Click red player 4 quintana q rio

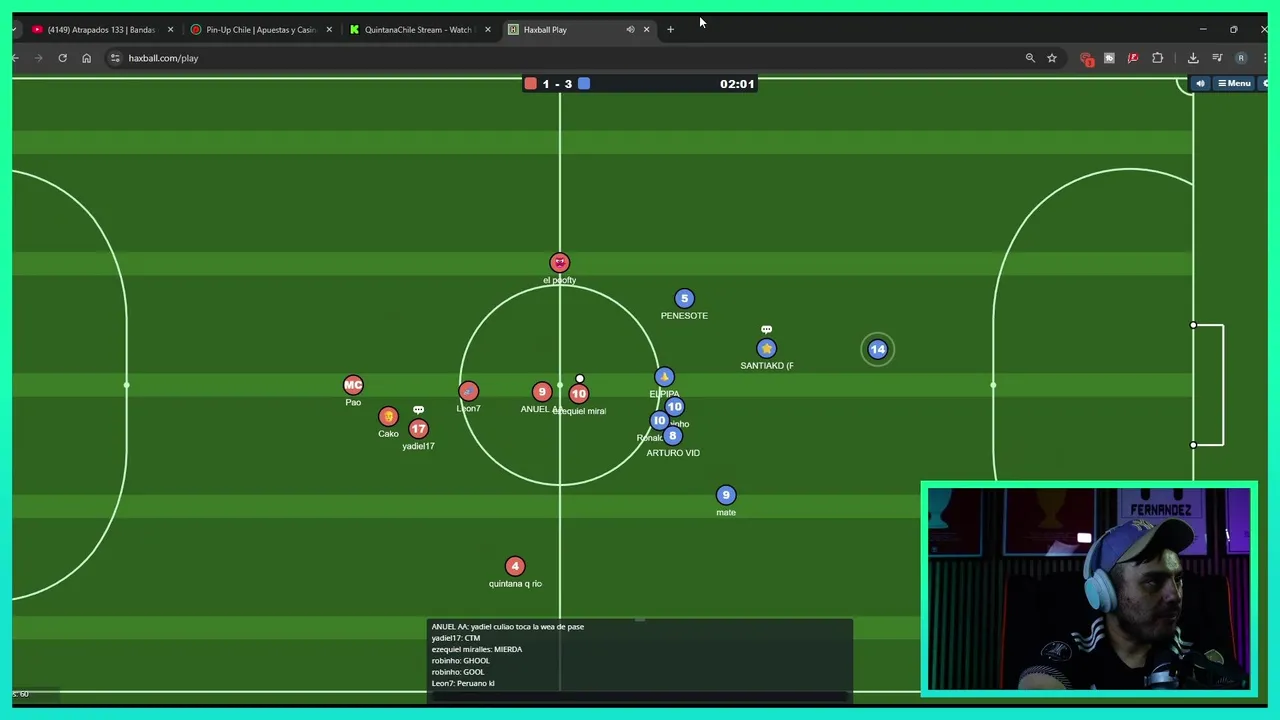tap(514, 566)
